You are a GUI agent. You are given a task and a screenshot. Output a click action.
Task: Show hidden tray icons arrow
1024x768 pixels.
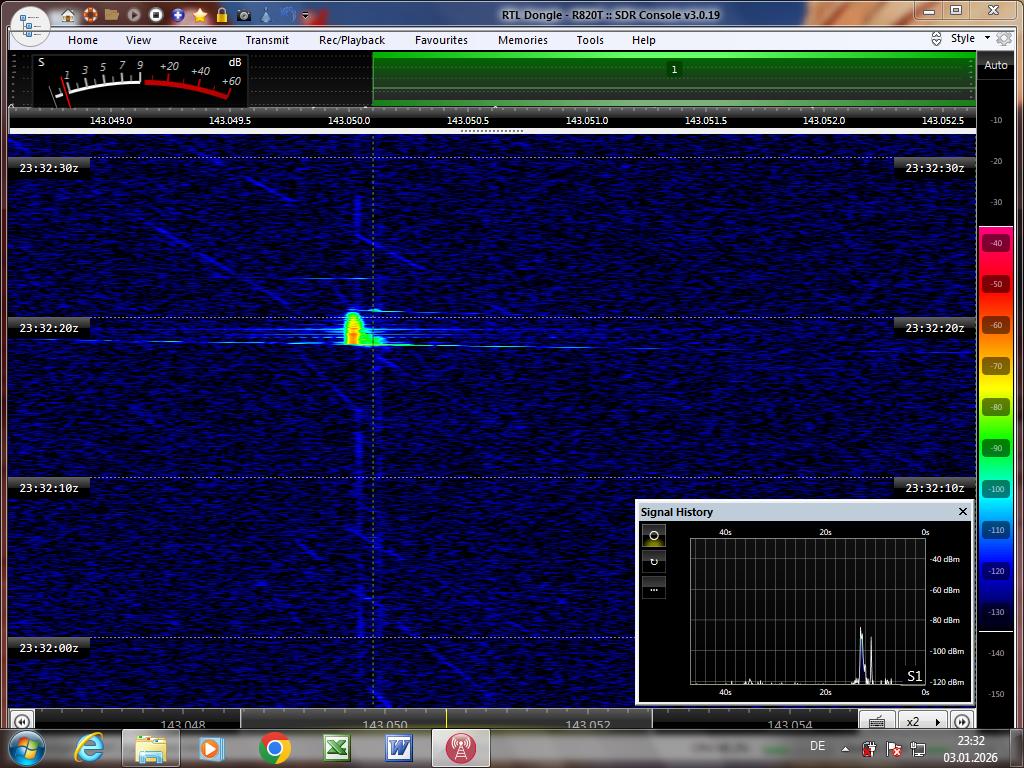tap(845, 749)
